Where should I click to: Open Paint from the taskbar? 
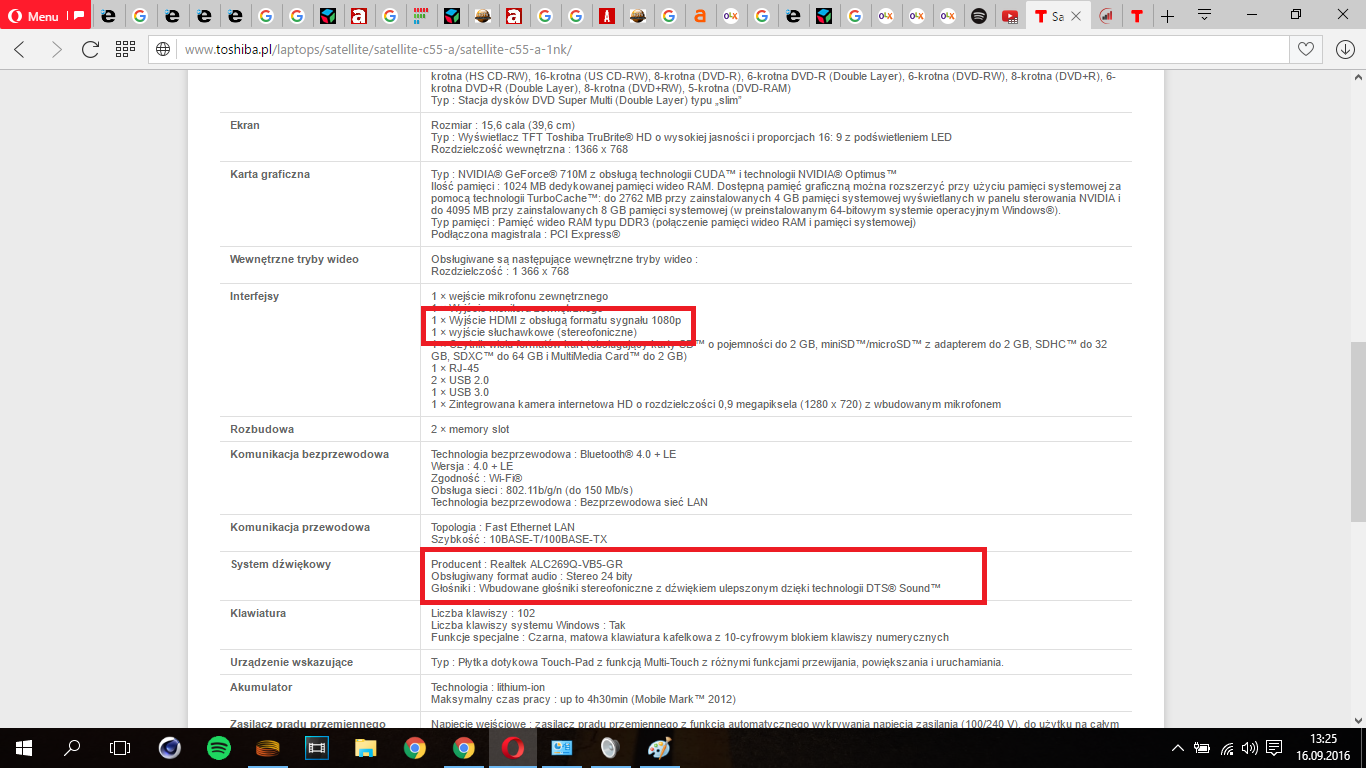[659, 747]
